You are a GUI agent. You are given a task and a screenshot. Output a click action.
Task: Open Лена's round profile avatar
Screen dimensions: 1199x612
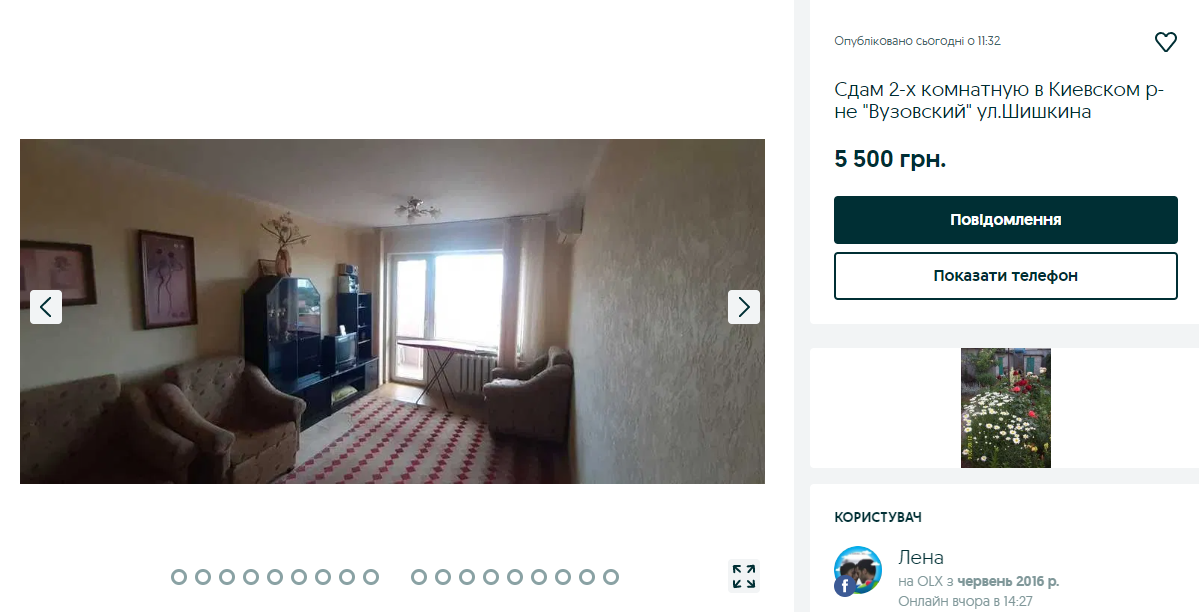click(x=858, y=571)
